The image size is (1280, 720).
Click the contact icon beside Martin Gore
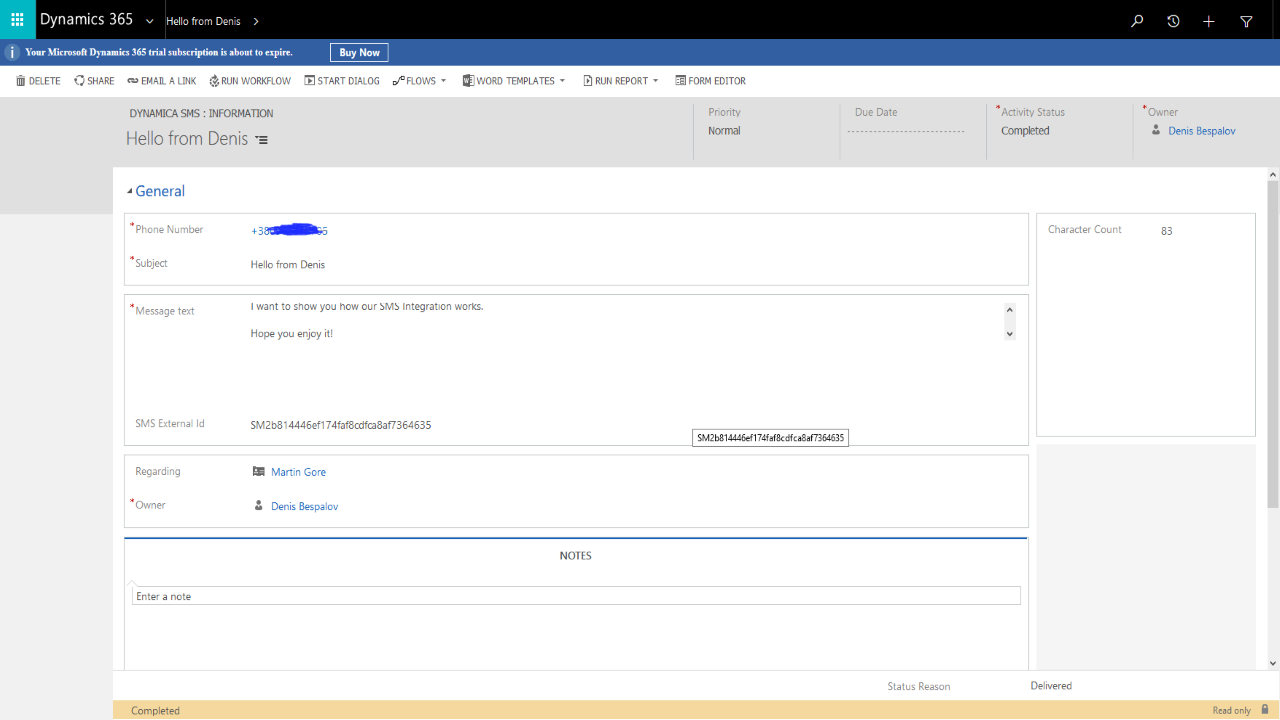pyautogui.click(x=259, y=471)
